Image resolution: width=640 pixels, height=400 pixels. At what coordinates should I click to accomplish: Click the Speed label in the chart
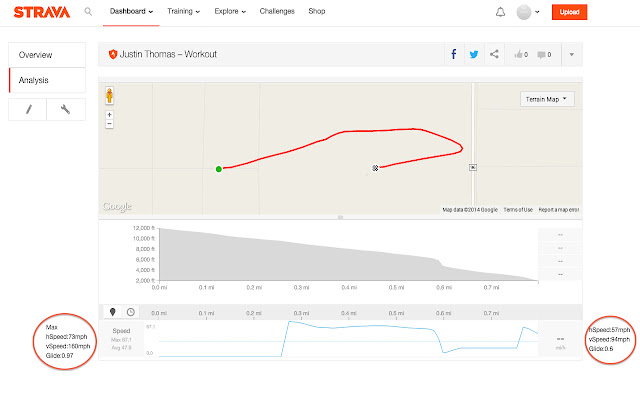click(121, 331)
